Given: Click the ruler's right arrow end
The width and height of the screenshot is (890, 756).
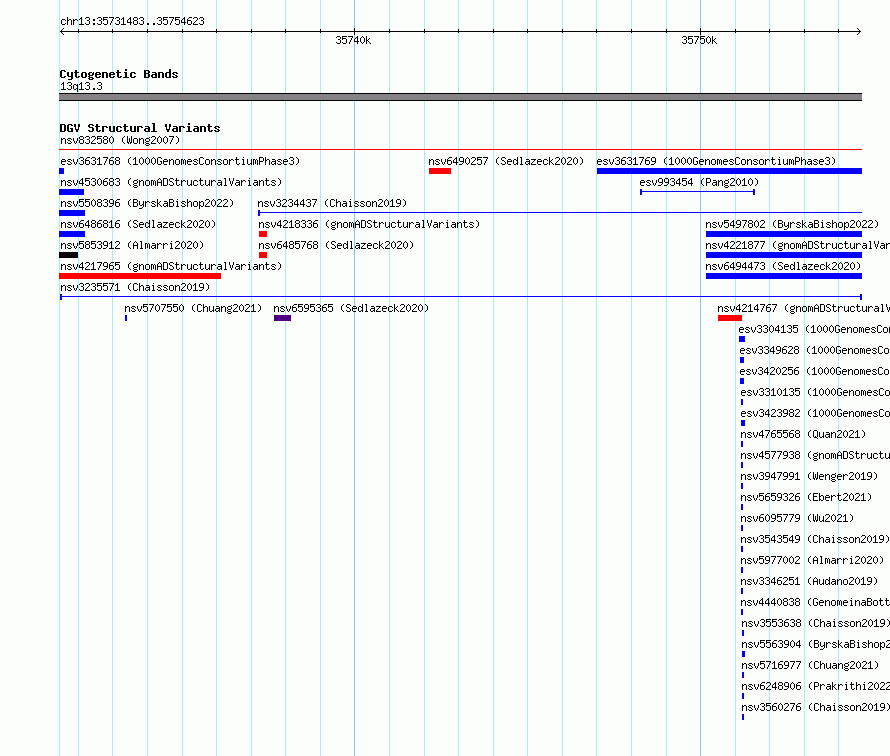Looking at the screenshot, I should [859, 31].
